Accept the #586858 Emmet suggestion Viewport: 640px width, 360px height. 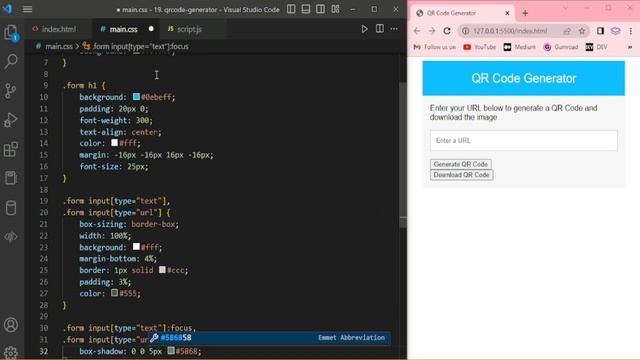(269, 338)
